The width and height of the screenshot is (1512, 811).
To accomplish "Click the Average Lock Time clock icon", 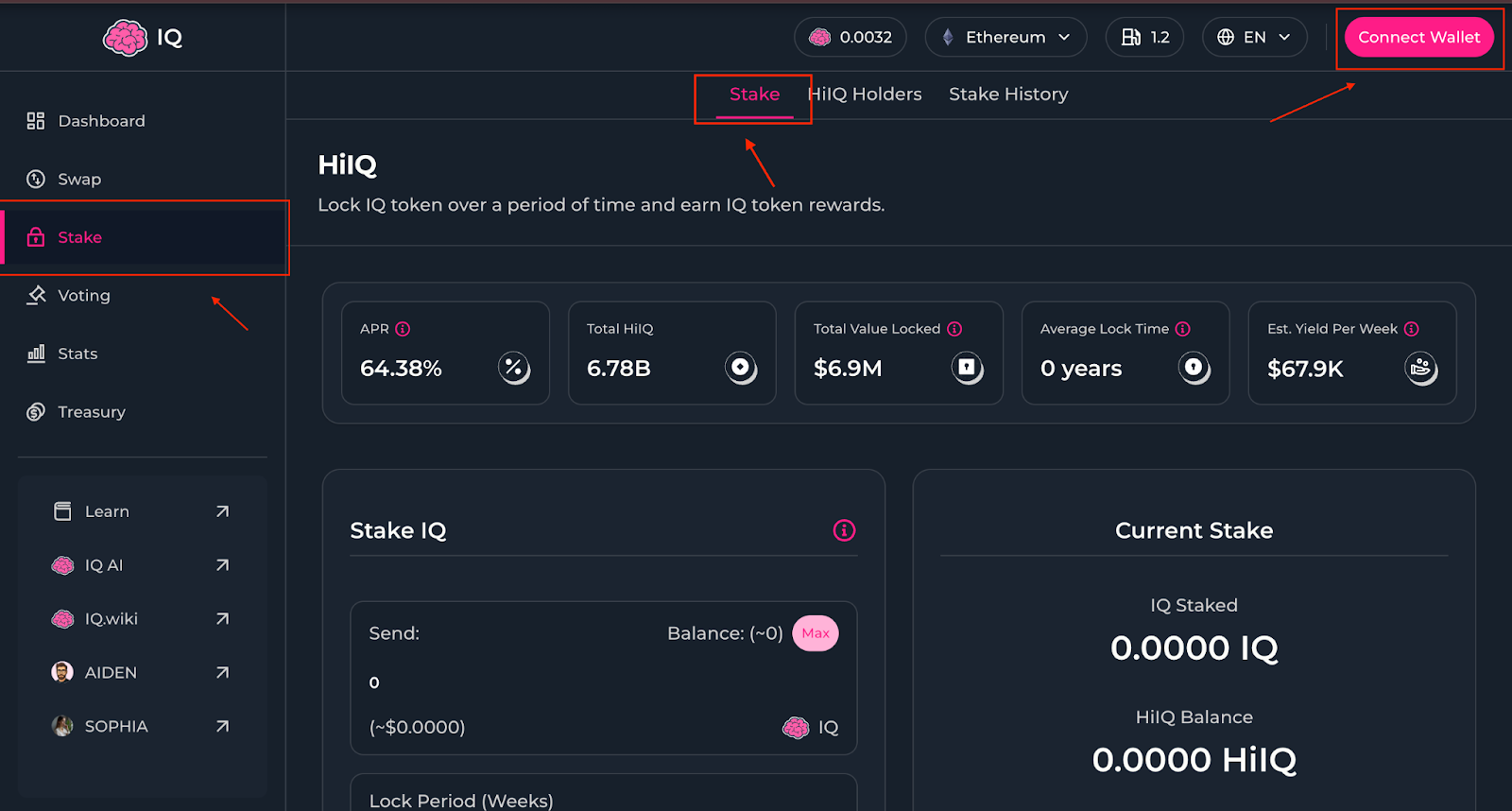I will (x=1194, y=368).
